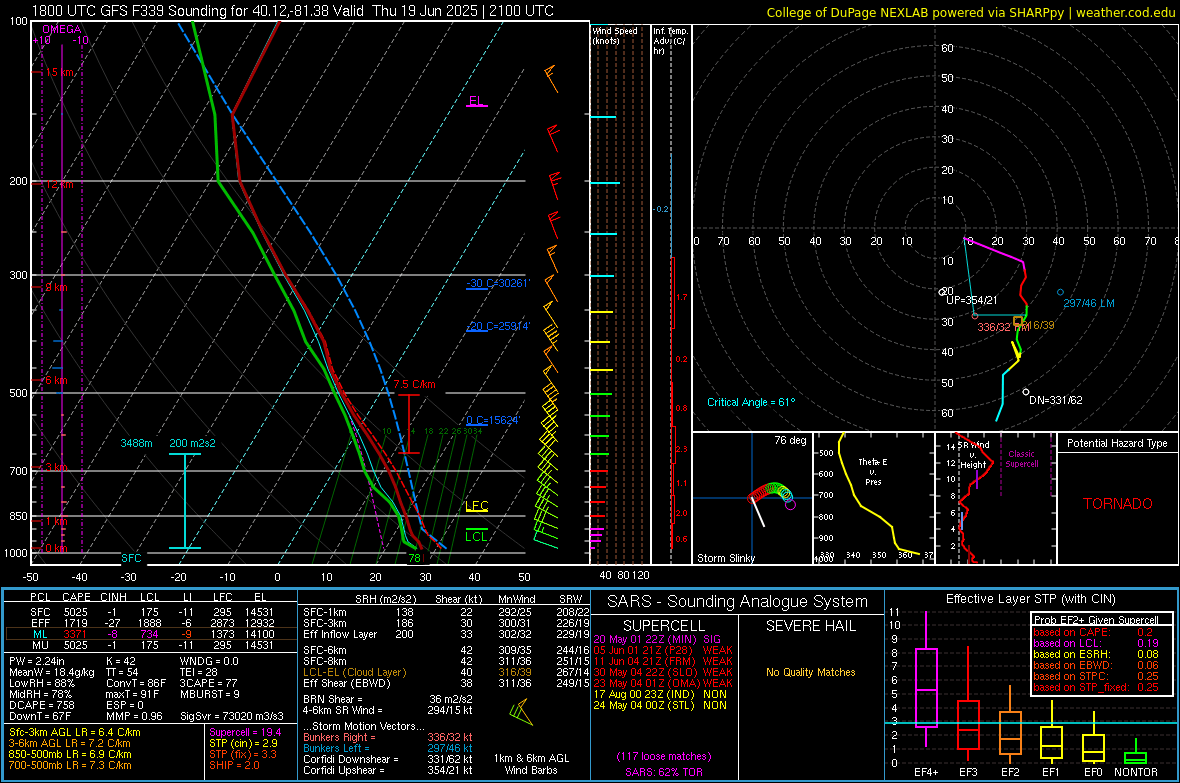
Task: Click the Wind Speed (knots) panel header
Action: coord(615,35)
